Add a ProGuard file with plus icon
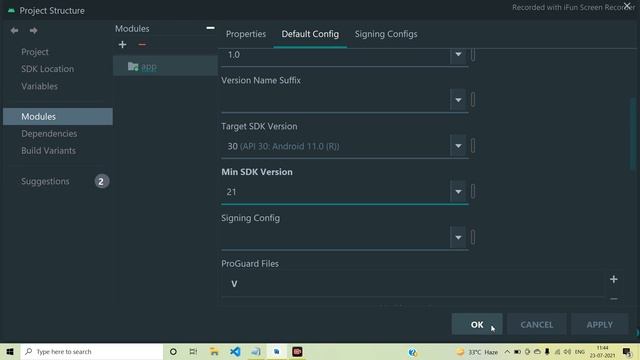The height and width of the screenshot is (360, 640). (x=613, y=279)
